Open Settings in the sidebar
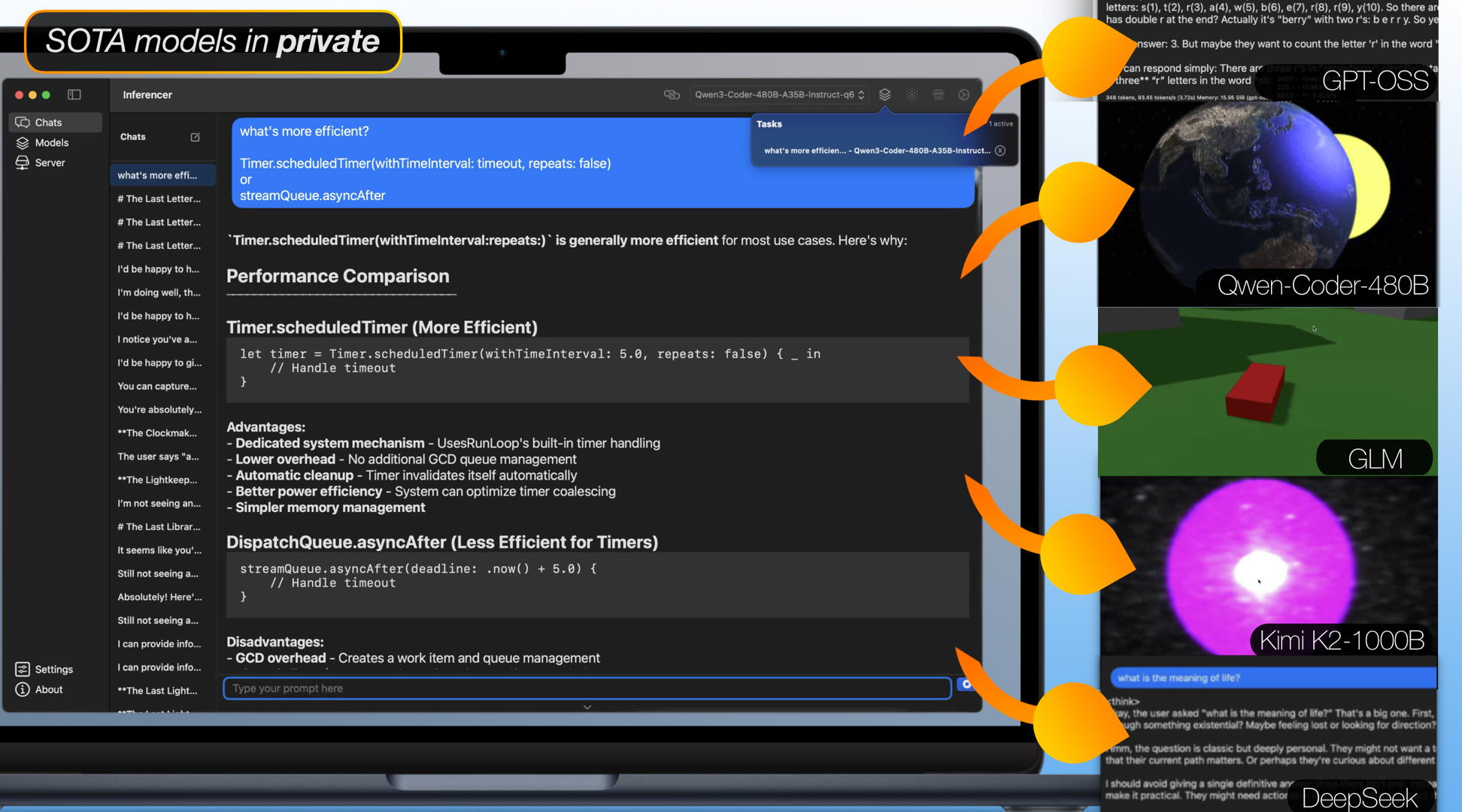Viewport: 1462px width, 812px height. click(53, 669)
